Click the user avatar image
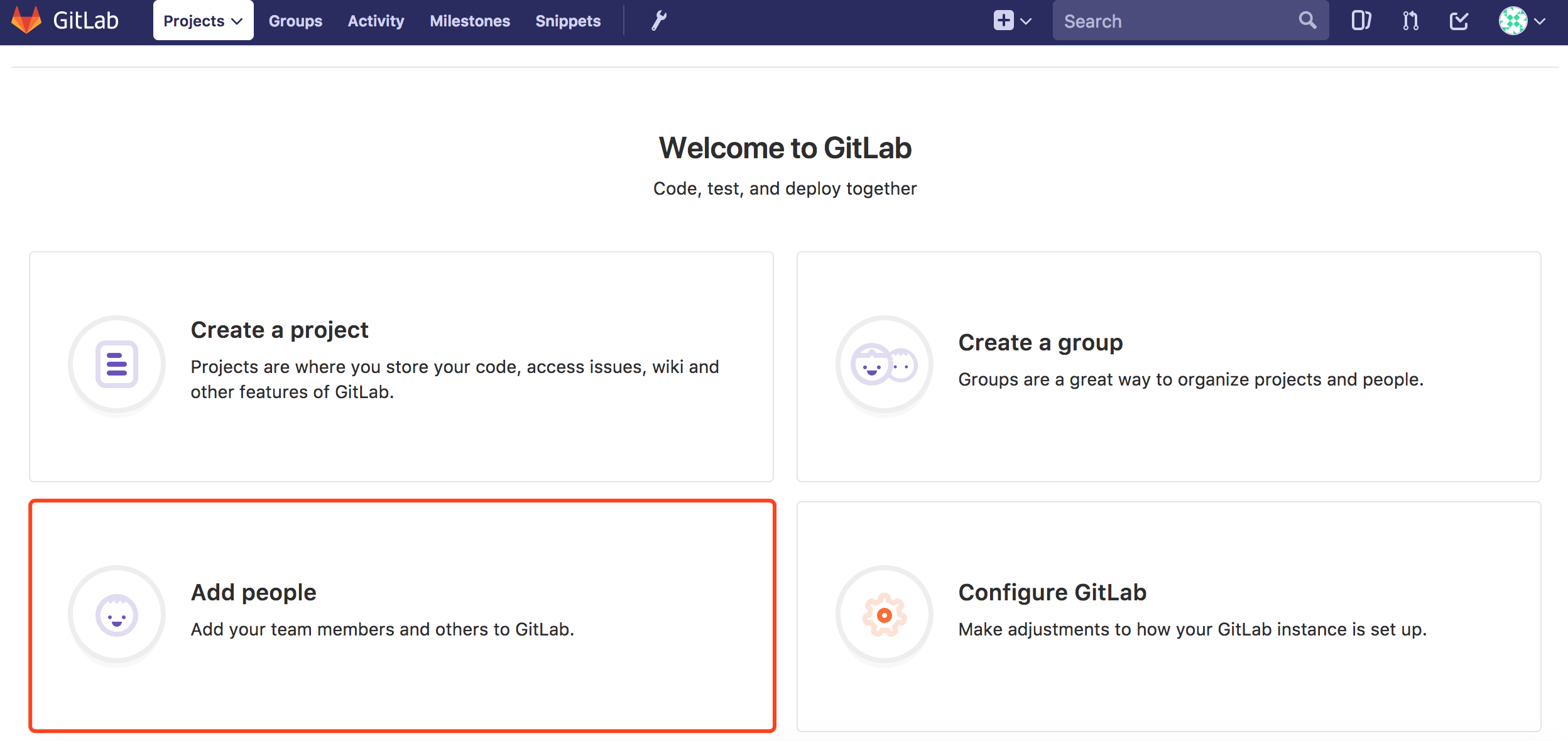 coord(1513,21)
